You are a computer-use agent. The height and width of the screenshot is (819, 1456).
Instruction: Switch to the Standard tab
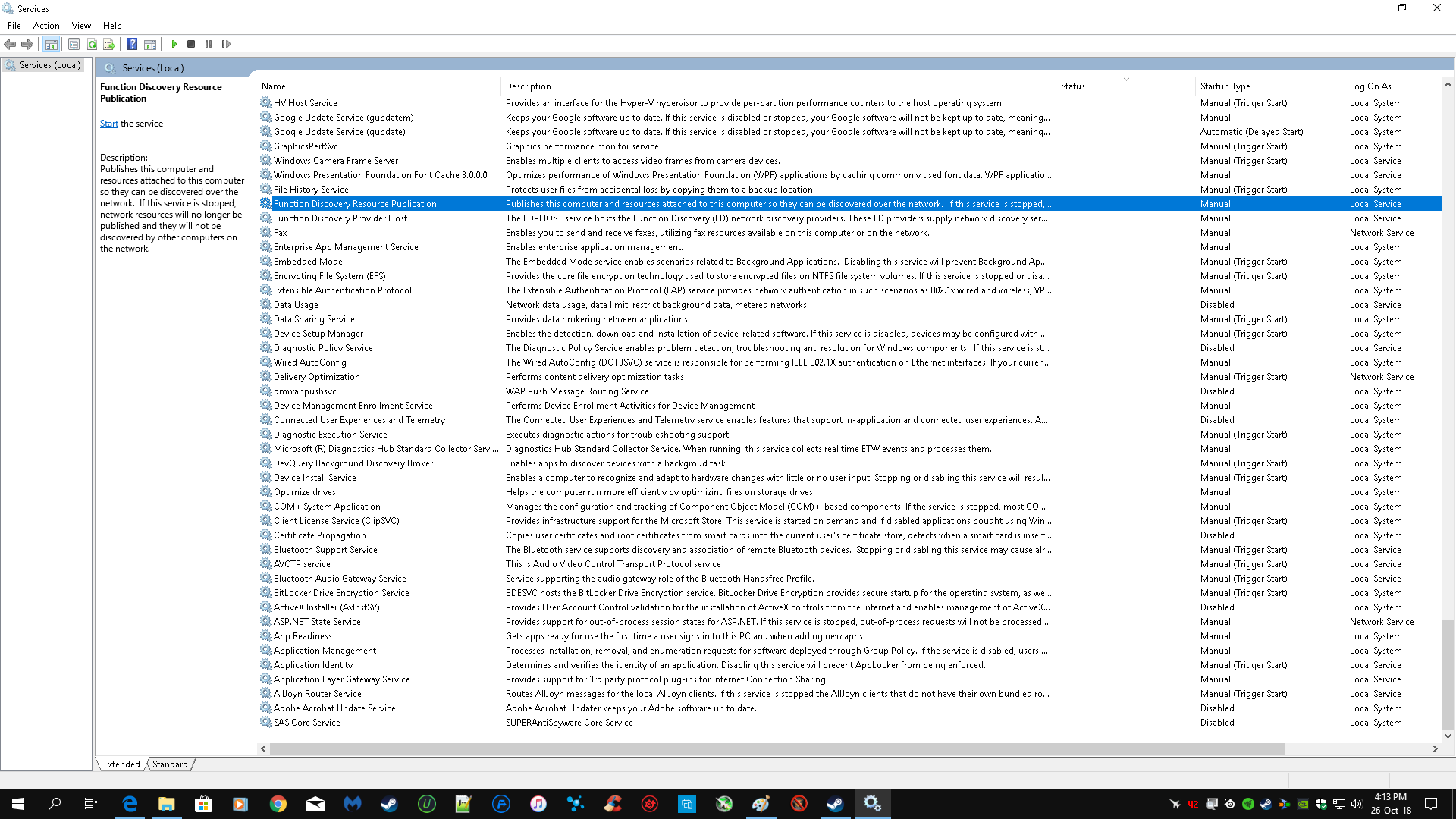pos(170,764)
